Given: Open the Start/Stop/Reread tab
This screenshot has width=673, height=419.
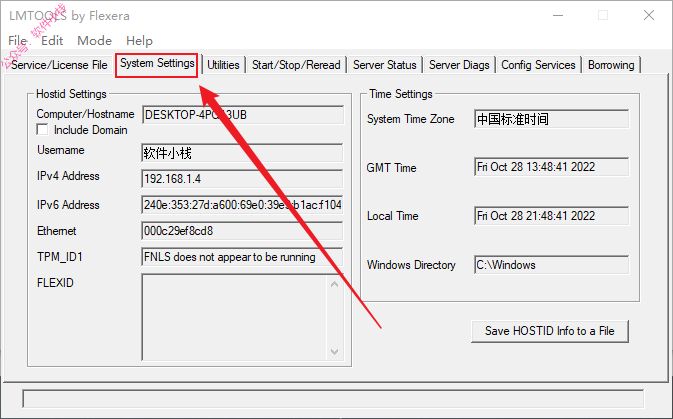Looking at the screenshot, I should [296, 65].
